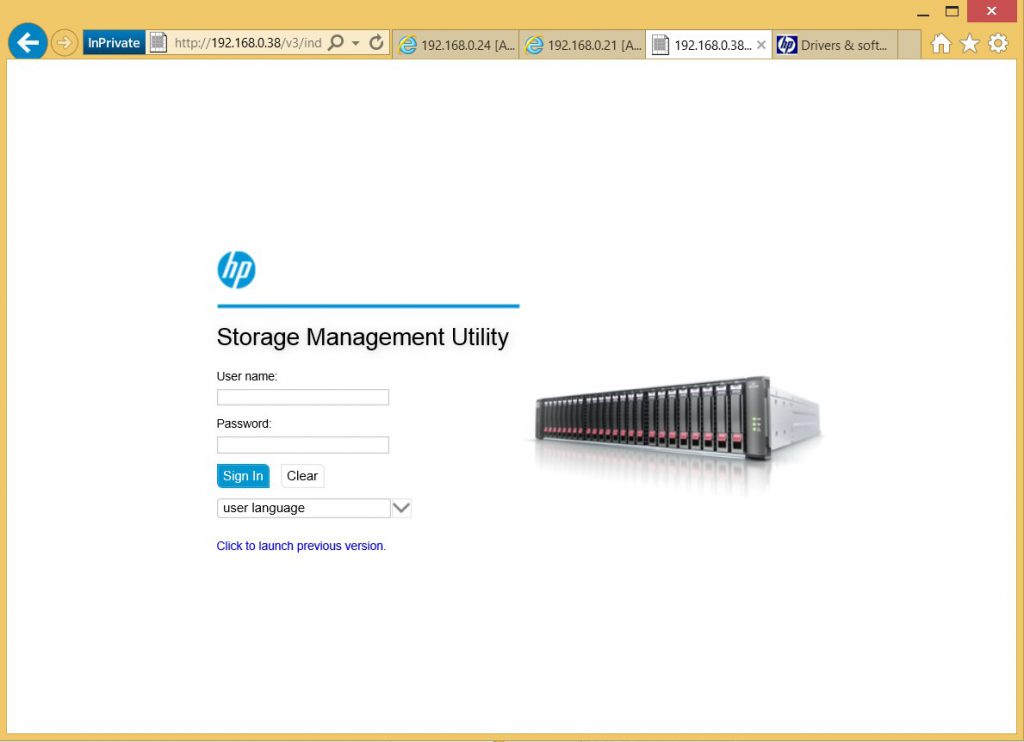Click the InPrivate indicator badge
This screenshot has width=1024, height=742.
click(114, 43)
